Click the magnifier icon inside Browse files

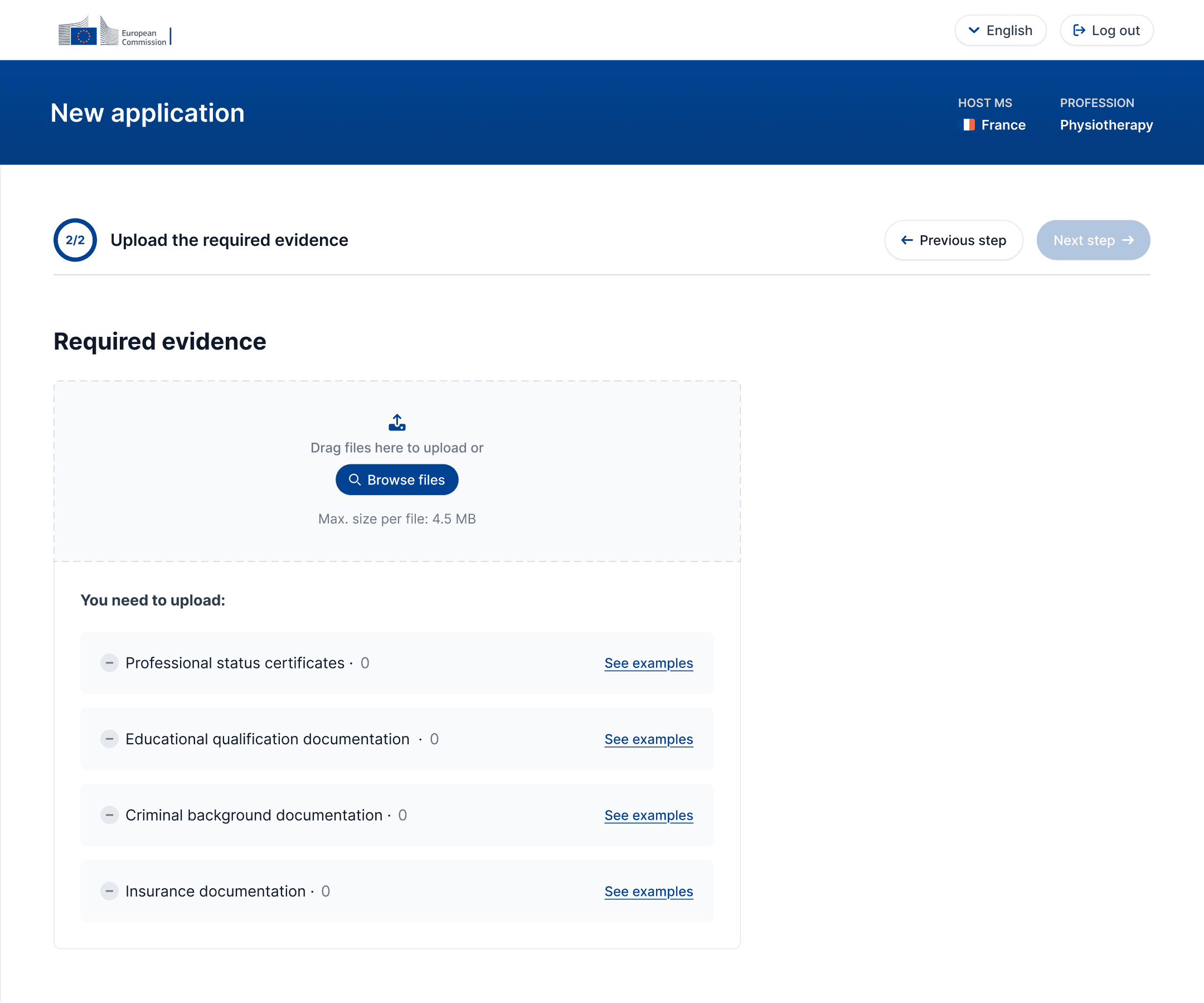(x=355, y=479)
